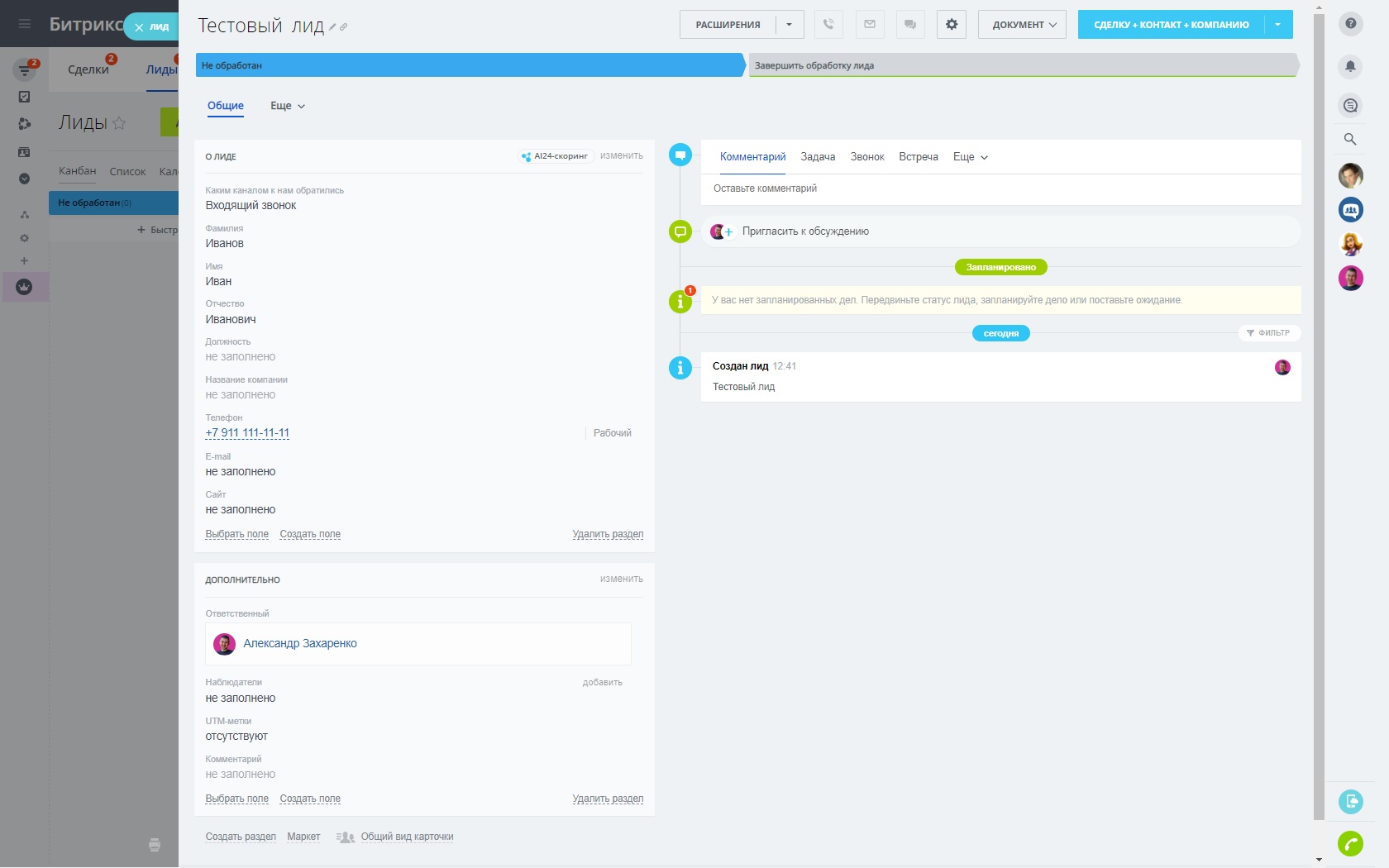Click the blond-haired avatar in the right sidebar

[1351, 244]
